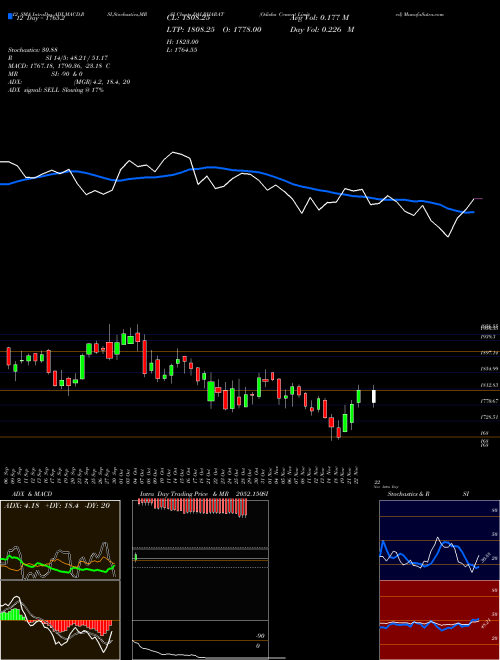
Task: Click 'ADX: 4.18 +DY: 18.4 -DY: 20' header
Action: pyautogui.click(x=57, y=506)
